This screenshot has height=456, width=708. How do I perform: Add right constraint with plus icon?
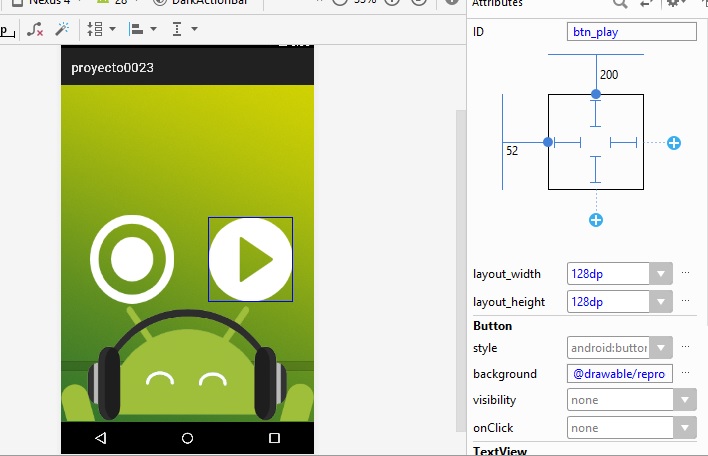click(674, 143)
